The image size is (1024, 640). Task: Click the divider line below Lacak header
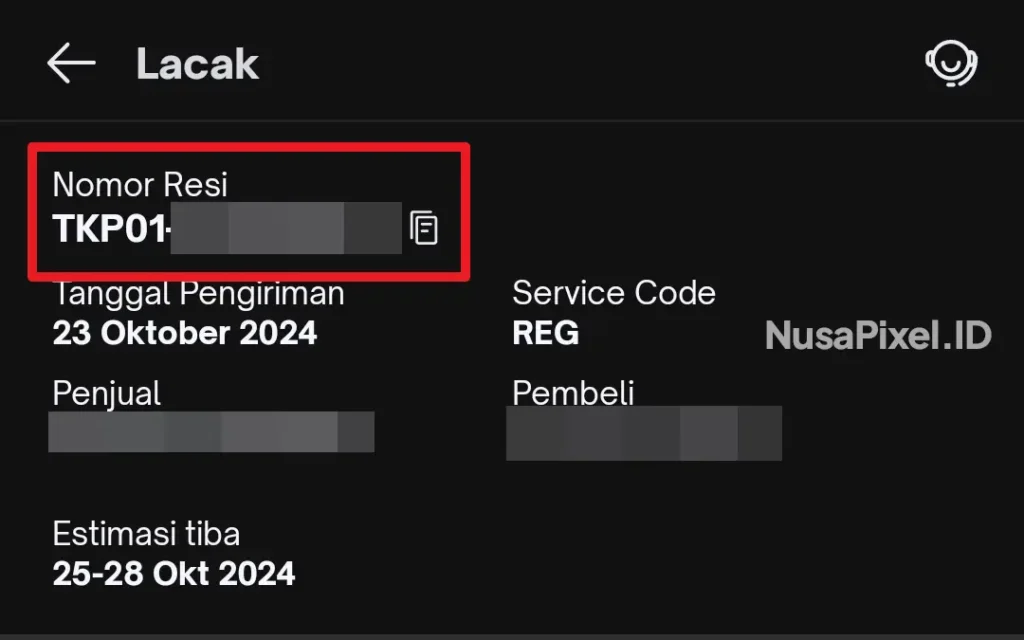point(512,122)
